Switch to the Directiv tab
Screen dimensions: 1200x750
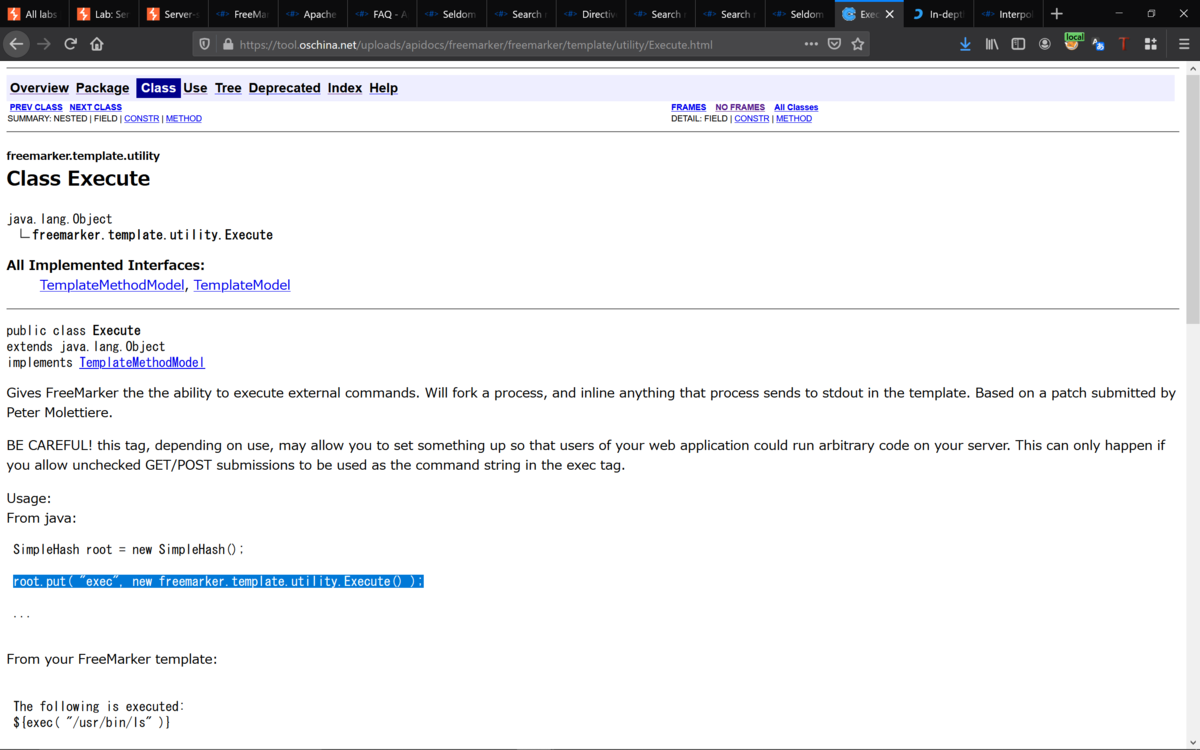coord(590,14)
